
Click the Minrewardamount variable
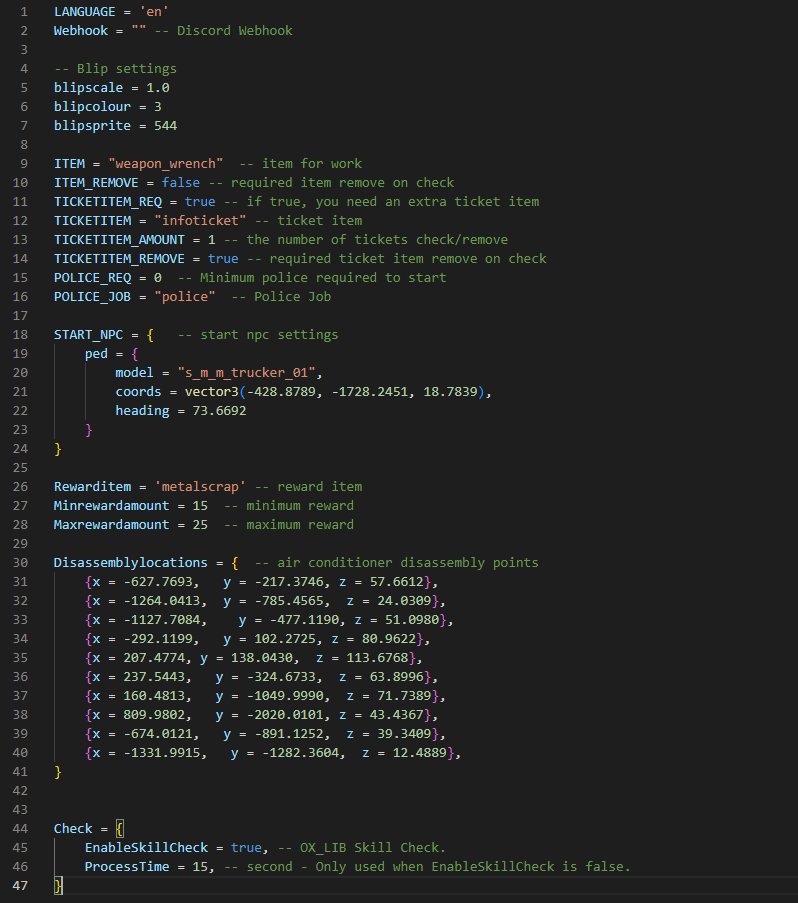[x=111, y=506]
